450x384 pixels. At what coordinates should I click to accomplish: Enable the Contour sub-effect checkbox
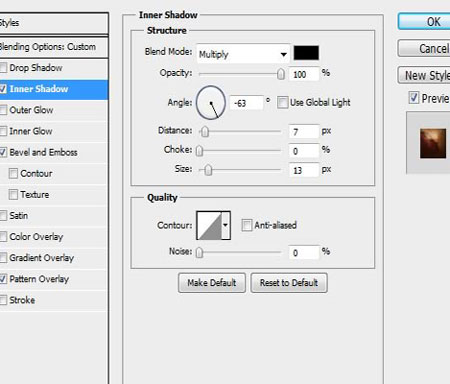[x=13, y=173]
